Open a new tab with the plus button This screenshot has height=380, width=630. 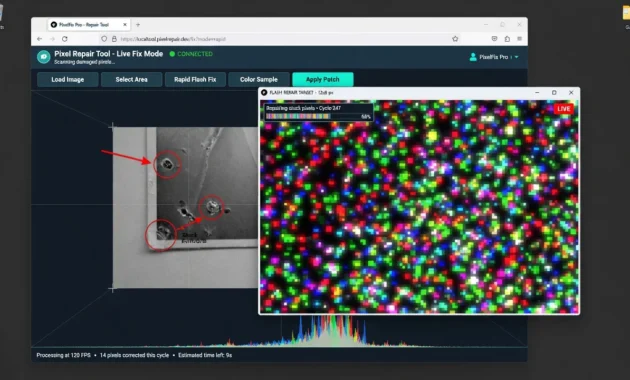pos(138,25)
